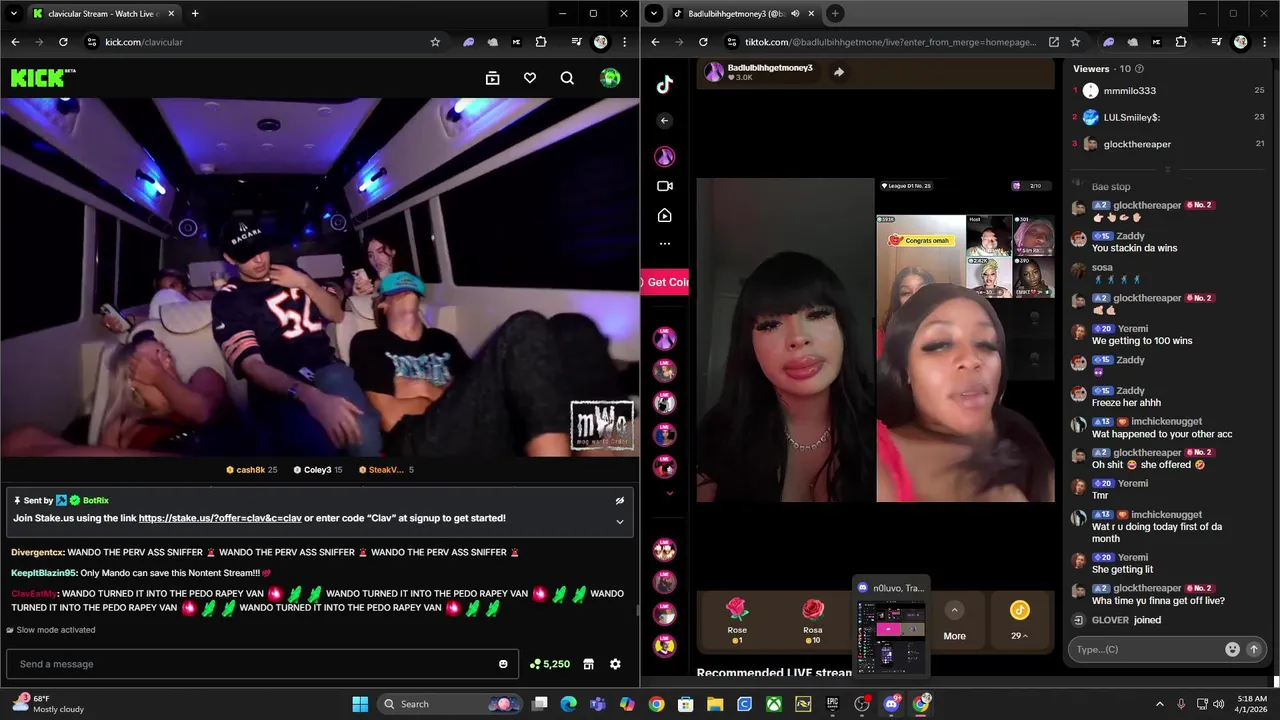Open the Kick search magnifier

(567, 78)
